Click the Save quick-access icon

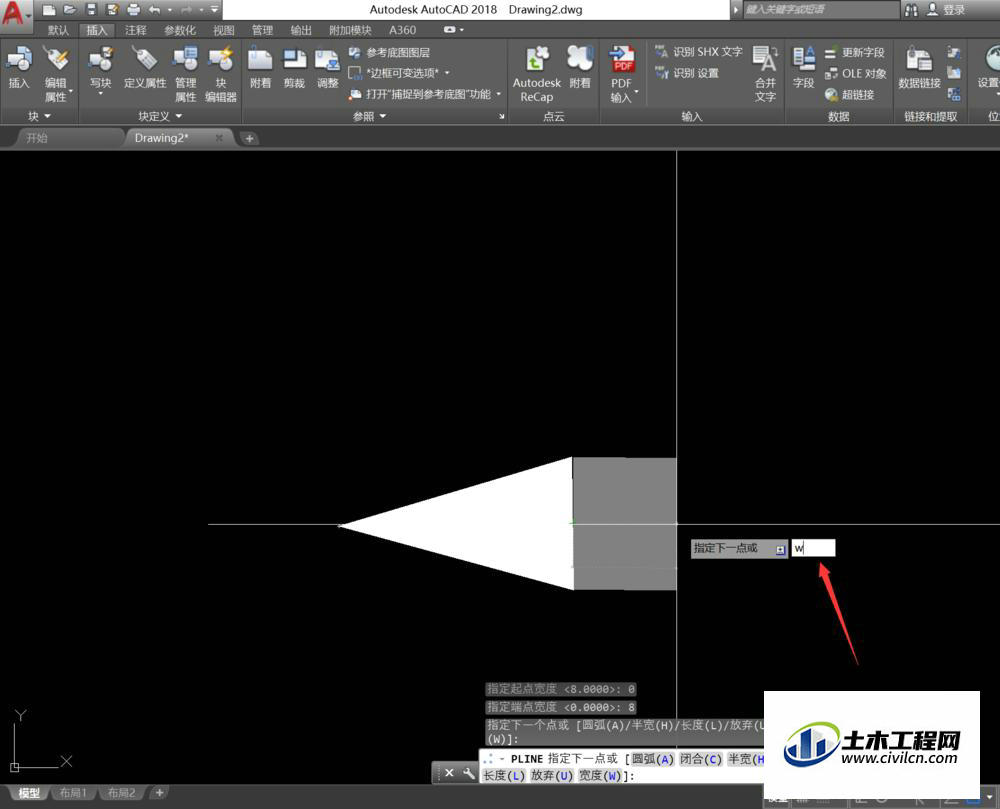91,10
